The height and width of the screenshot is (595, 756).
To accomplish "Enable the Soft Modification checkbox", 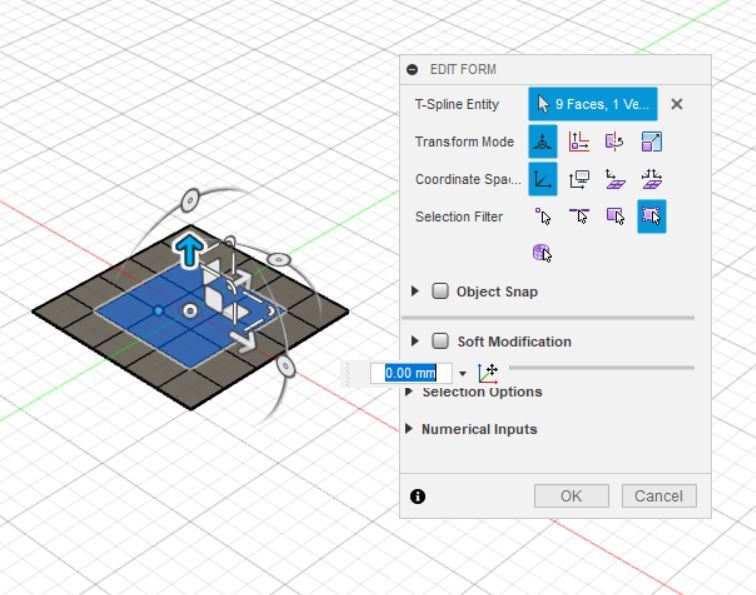I will 440,341.
